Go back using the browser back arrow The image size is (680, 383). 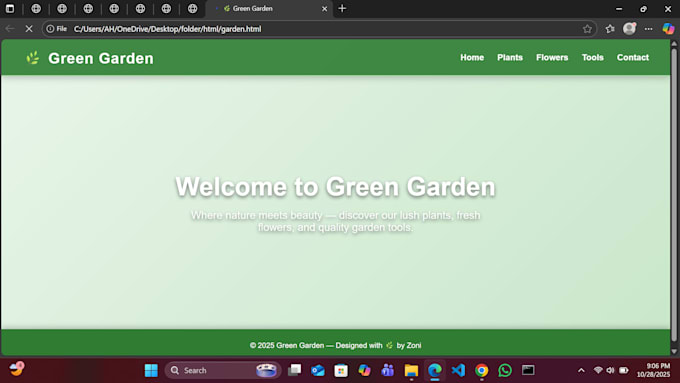click(10, 29)
